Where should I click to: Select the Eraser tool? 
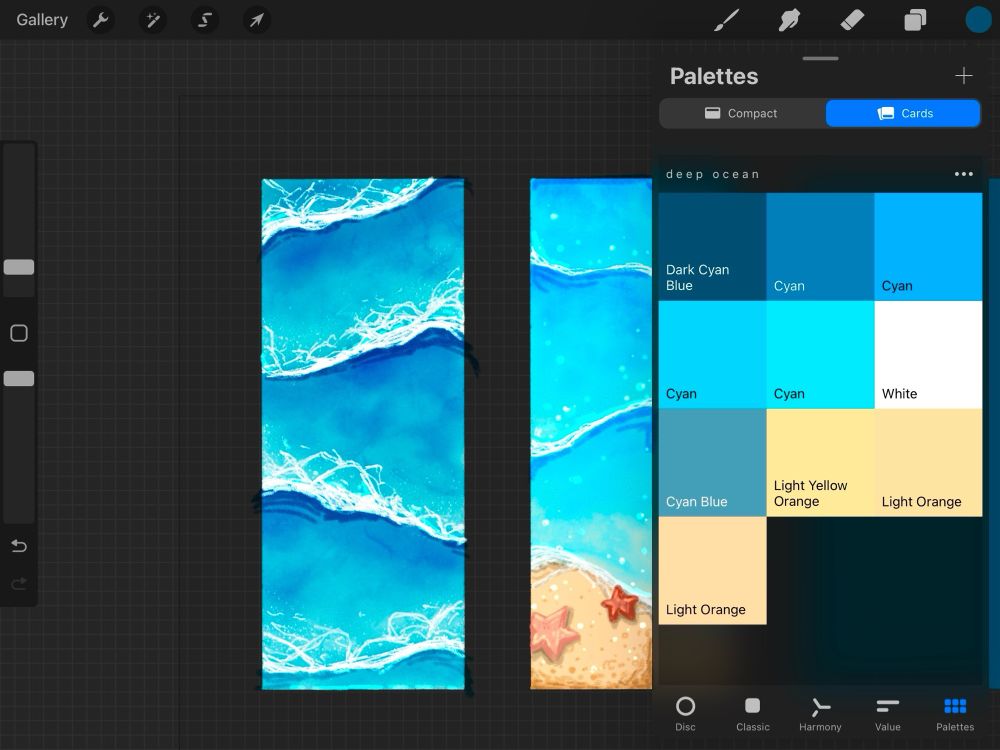[852, 20]
